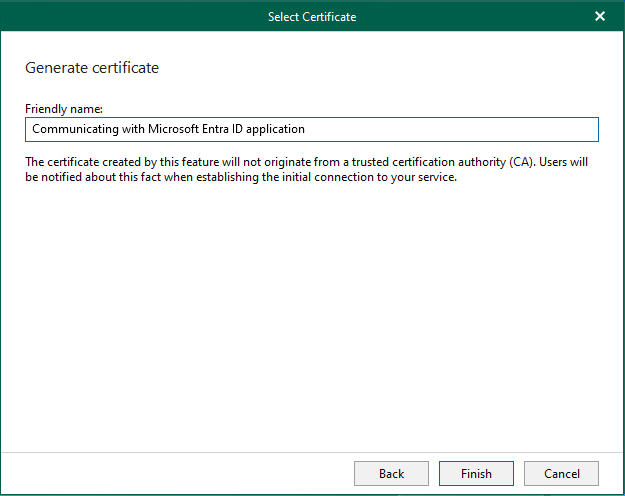Click empty footer area left of Back
625x496 pixels.
point(180,473)
